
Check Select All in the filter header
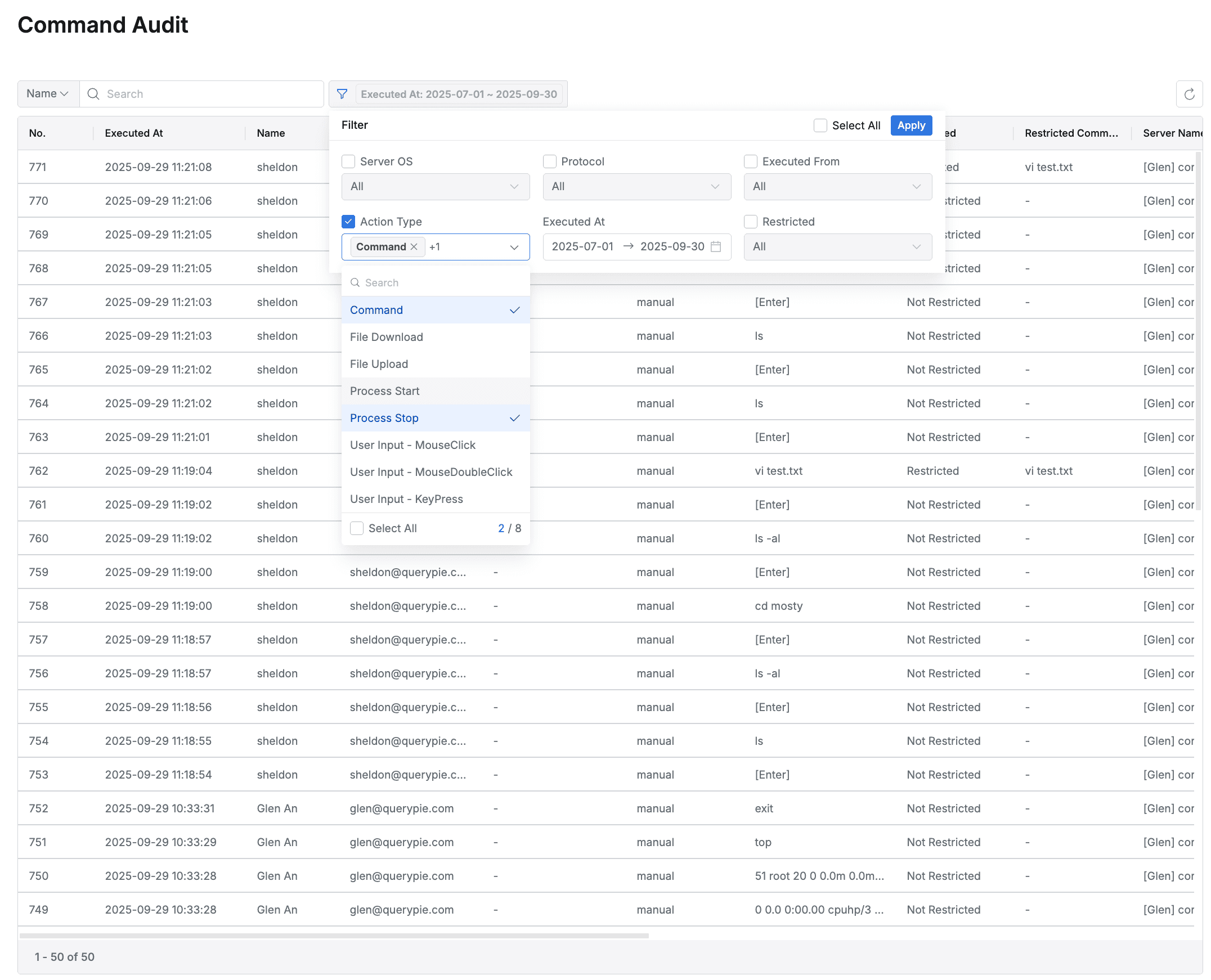click(x=820, y=125)
